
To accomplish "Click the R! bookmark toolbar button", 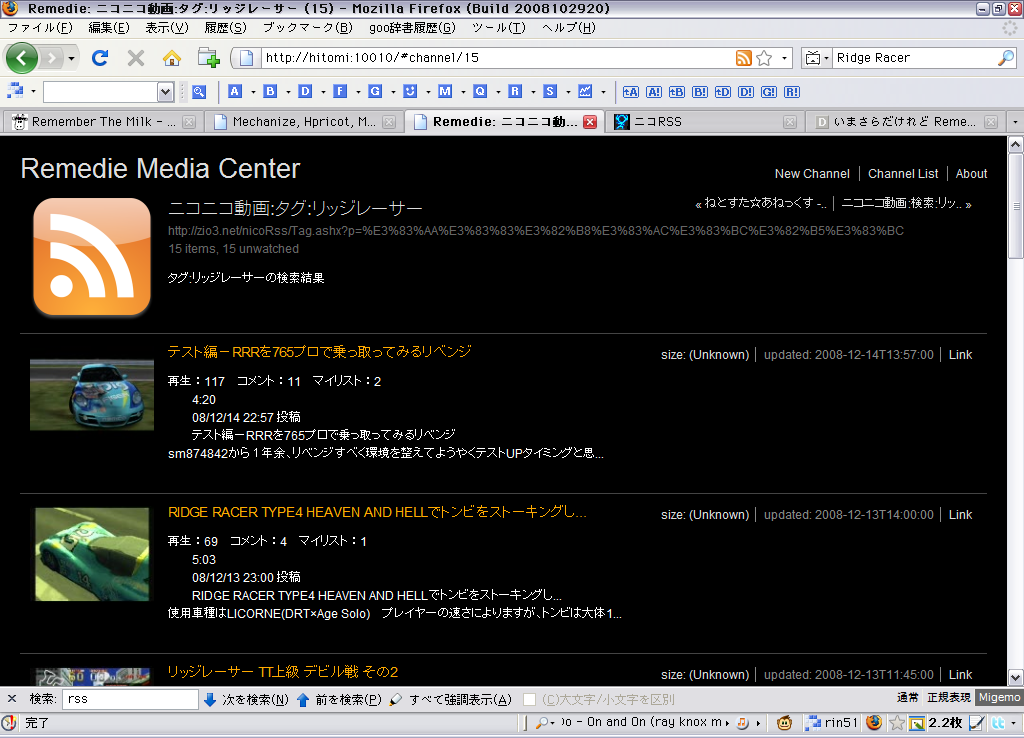I will (x=792, y=92).
